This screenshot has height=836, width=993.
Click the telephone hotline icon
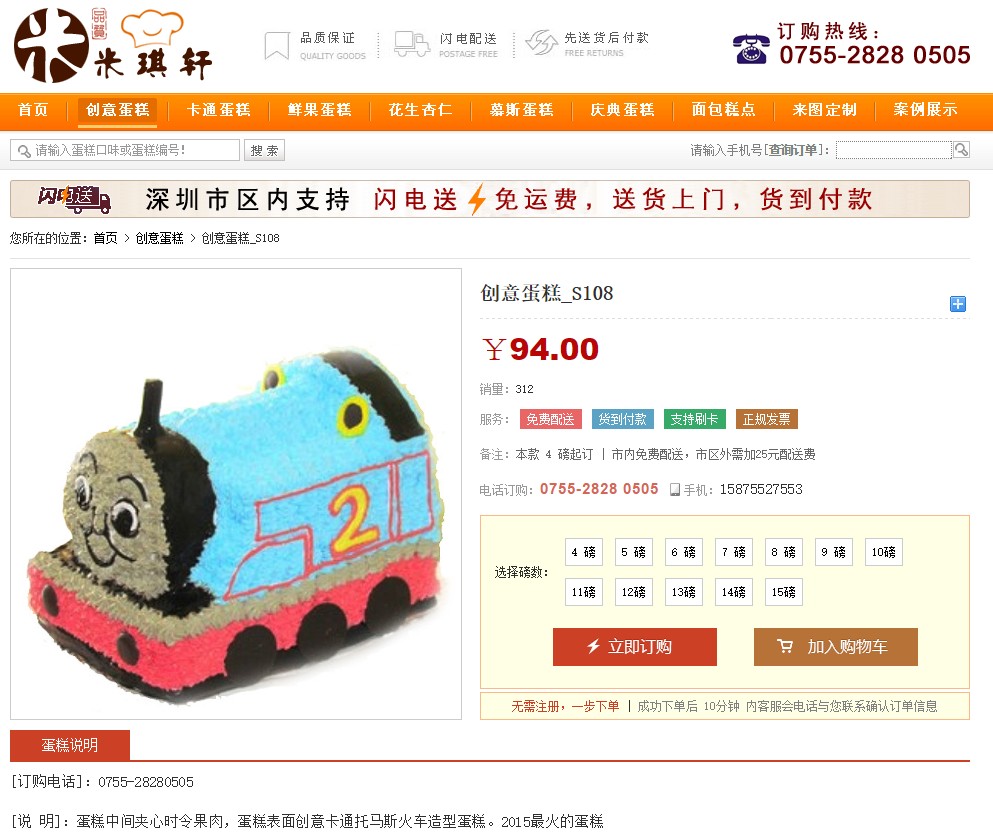point(751,49)
